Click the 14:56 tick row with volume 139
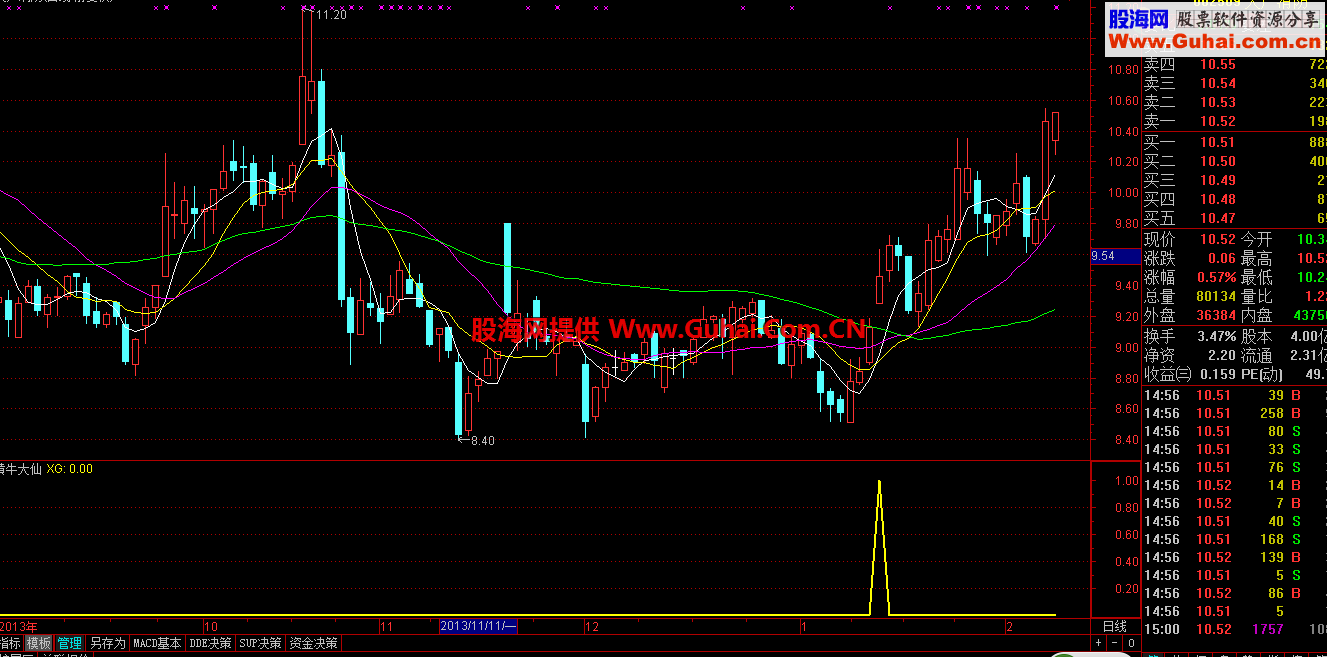1327x657 pixels. click(1235, 557)
